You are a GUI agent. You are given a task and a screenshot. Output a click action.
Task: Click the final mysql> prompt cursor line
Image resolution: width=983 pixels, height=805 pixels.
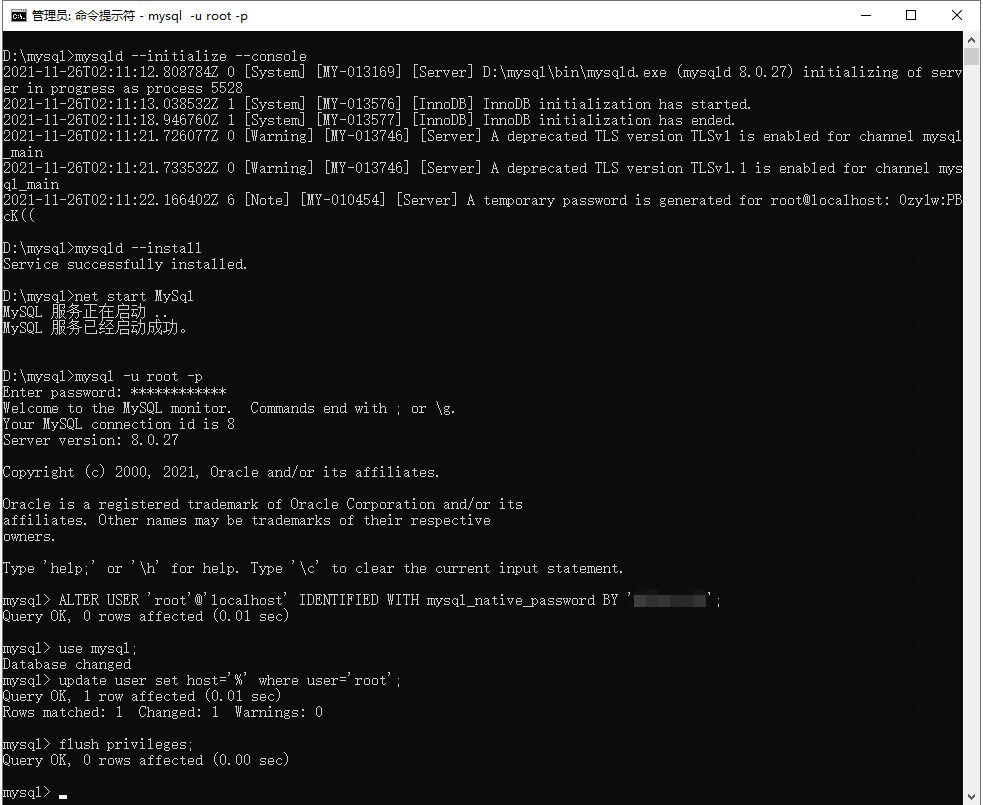pyautogui.click(x=35, y=792)
